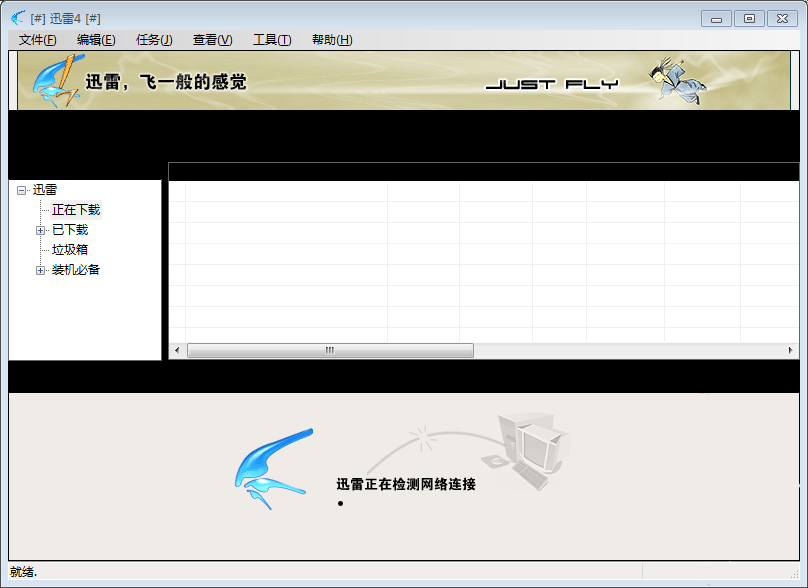Click the scrollbar right arrow

click(x=790, y=350)
